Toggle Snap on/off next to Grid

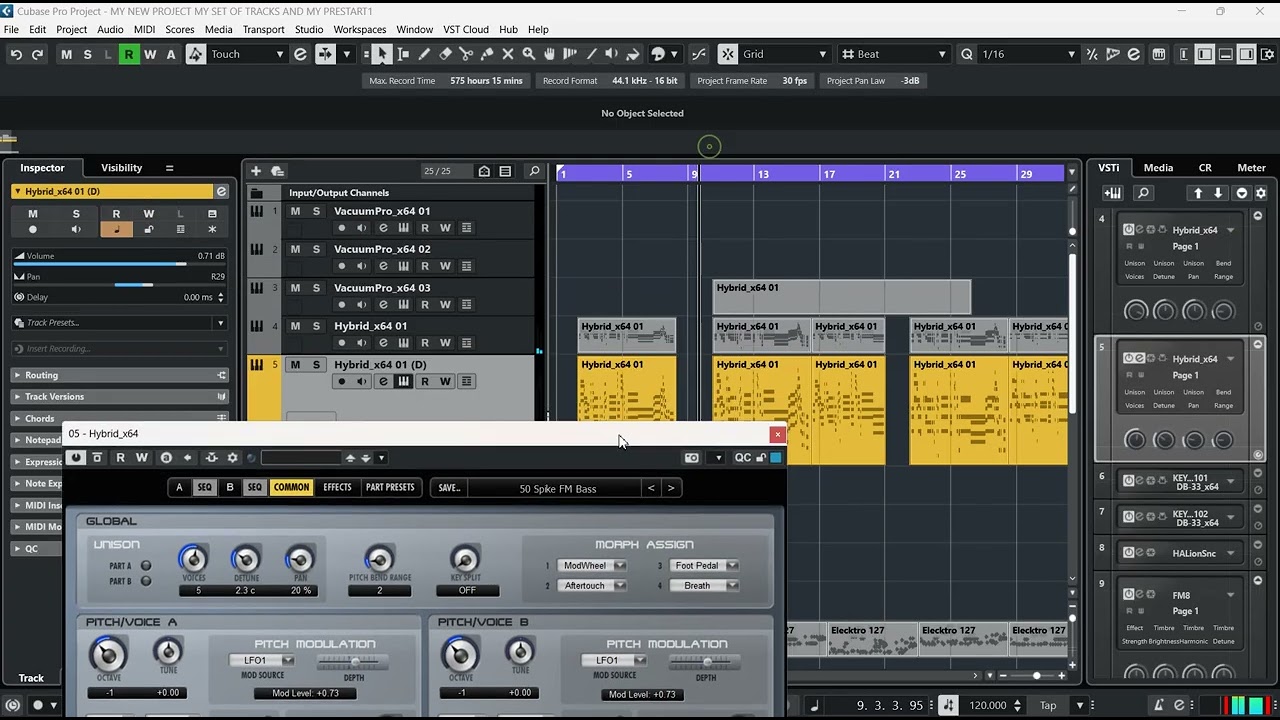[x=727, y=54]
